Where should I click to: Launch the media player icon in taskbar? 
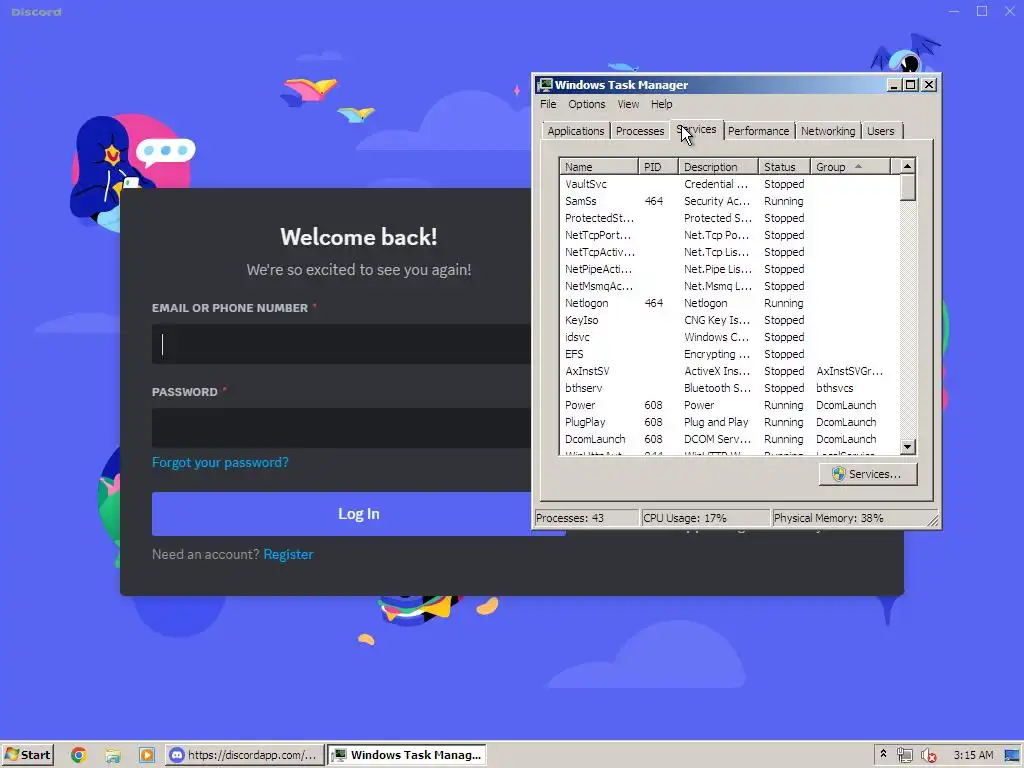click(147, 755)
